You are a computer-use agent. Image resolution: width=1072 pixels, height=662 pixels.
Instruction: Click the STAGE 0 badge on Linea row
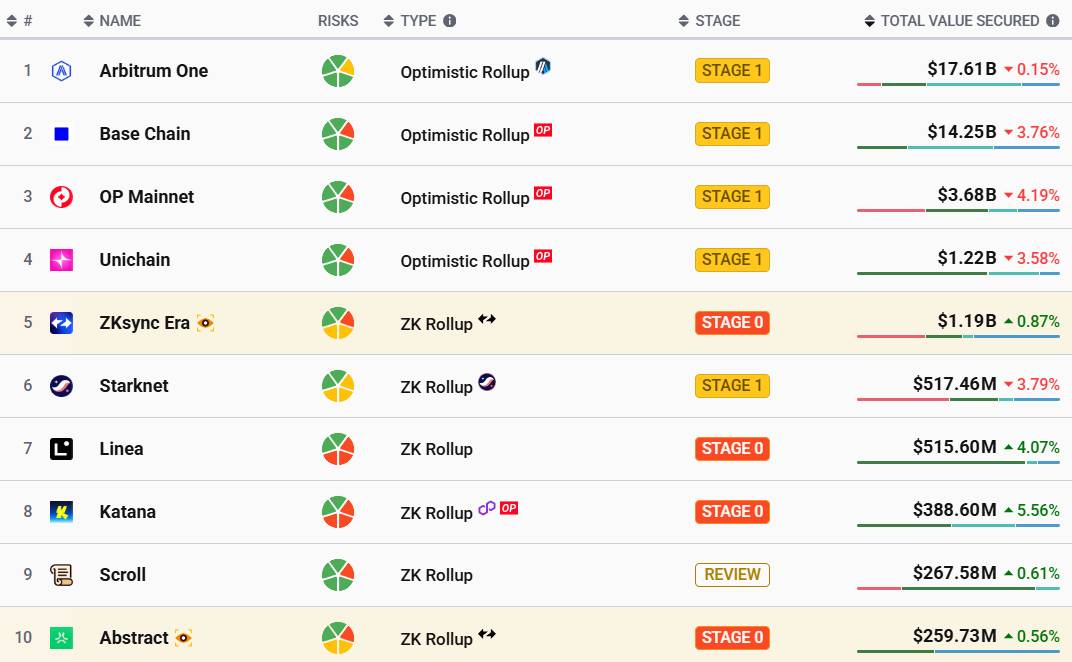732,449
